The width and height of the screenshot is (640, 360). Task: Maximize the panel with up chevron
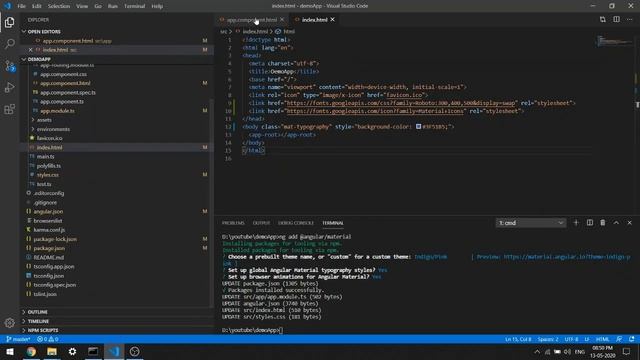(616, 223)
